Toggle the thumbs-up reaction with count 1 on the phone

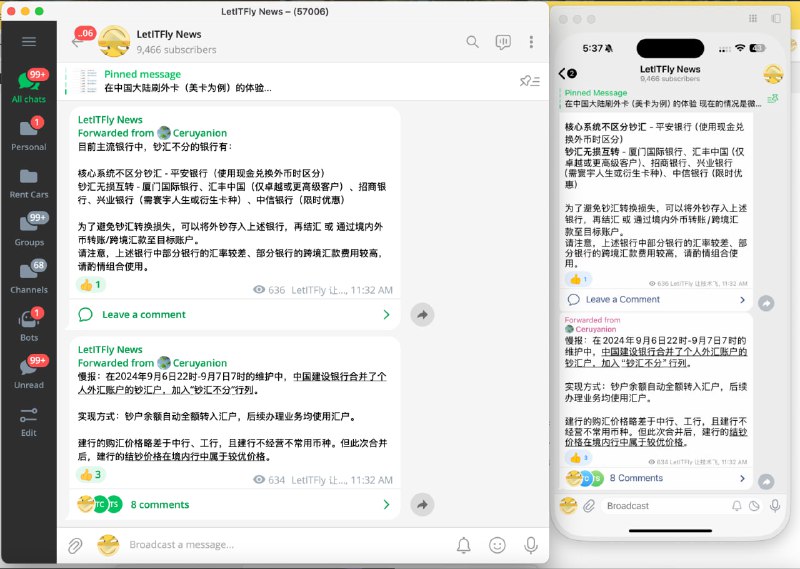coord(578,279)
